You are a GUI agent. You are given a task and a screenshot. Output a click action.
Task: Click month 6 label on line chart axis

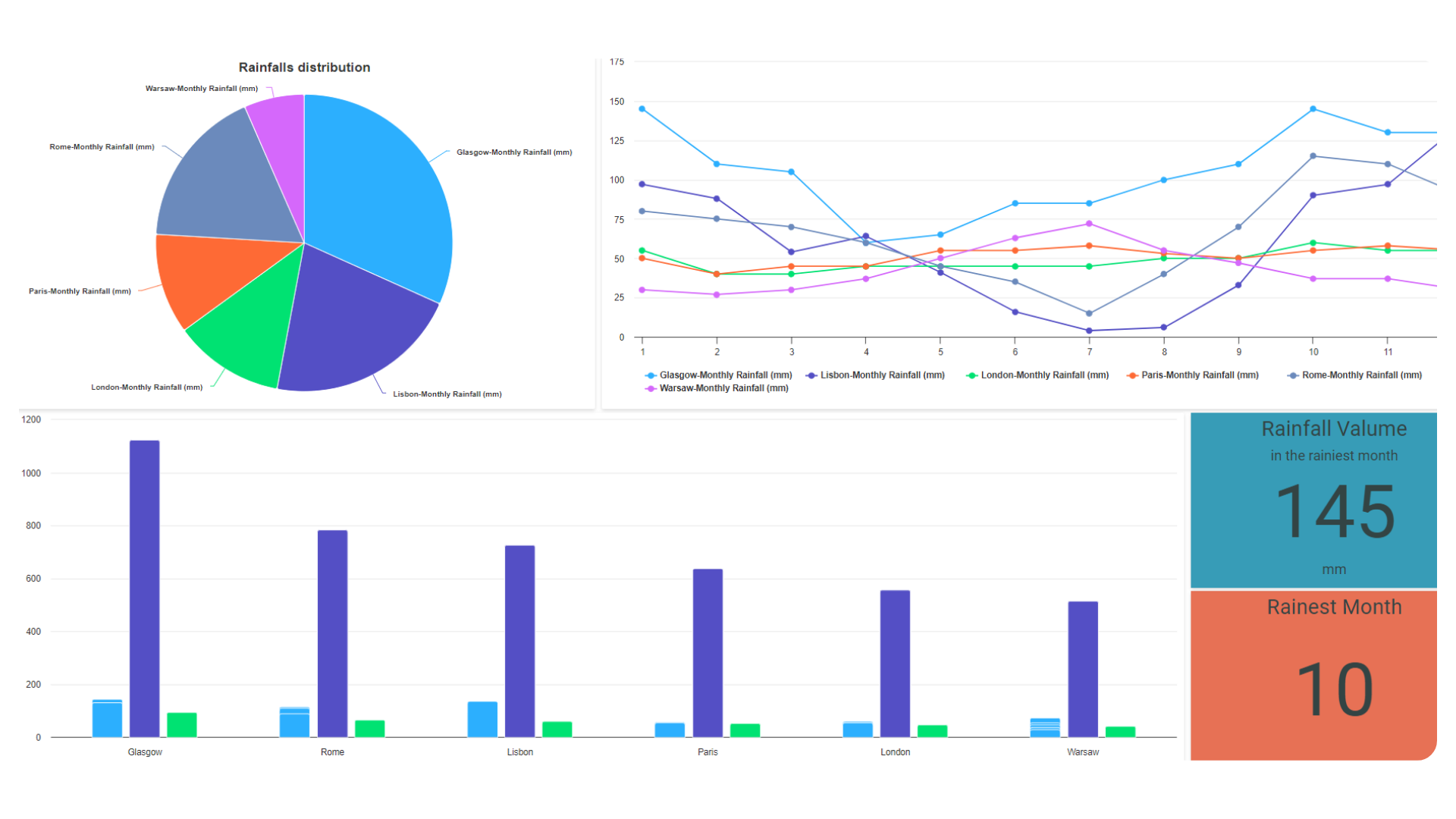tap(1015, 352)
